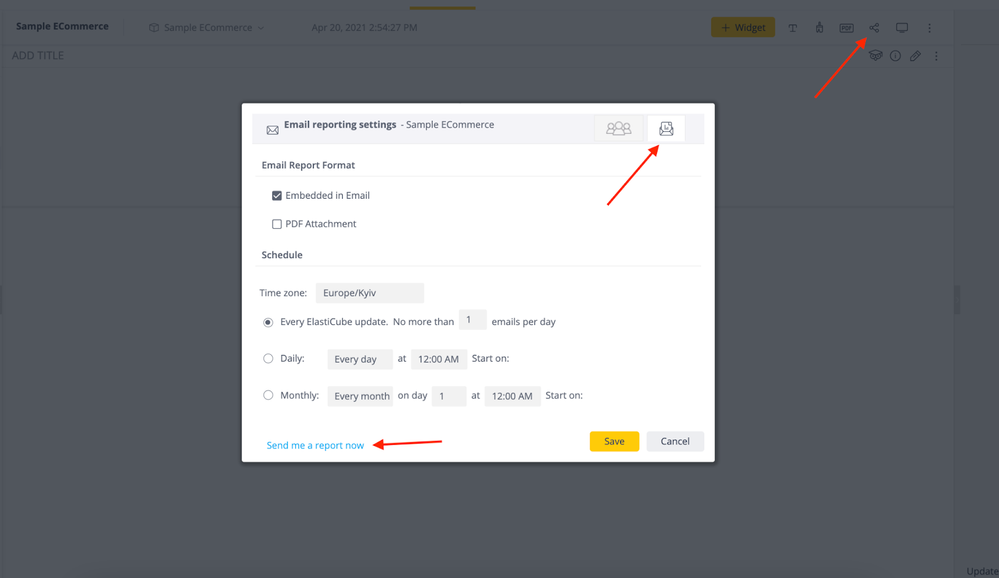Click the owl tutorial icon
The image size is (999, 578).
875,56
